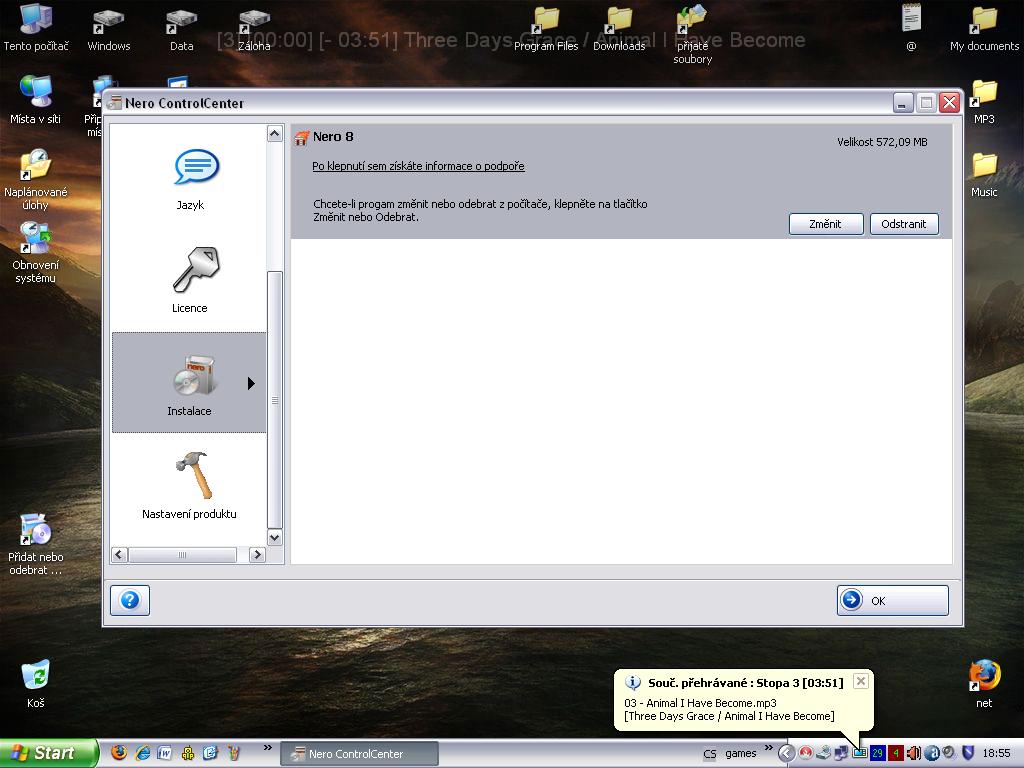Click the taskbar clock showing 18:55
This screenshot has width=1024, height=768.
[996, 754]
